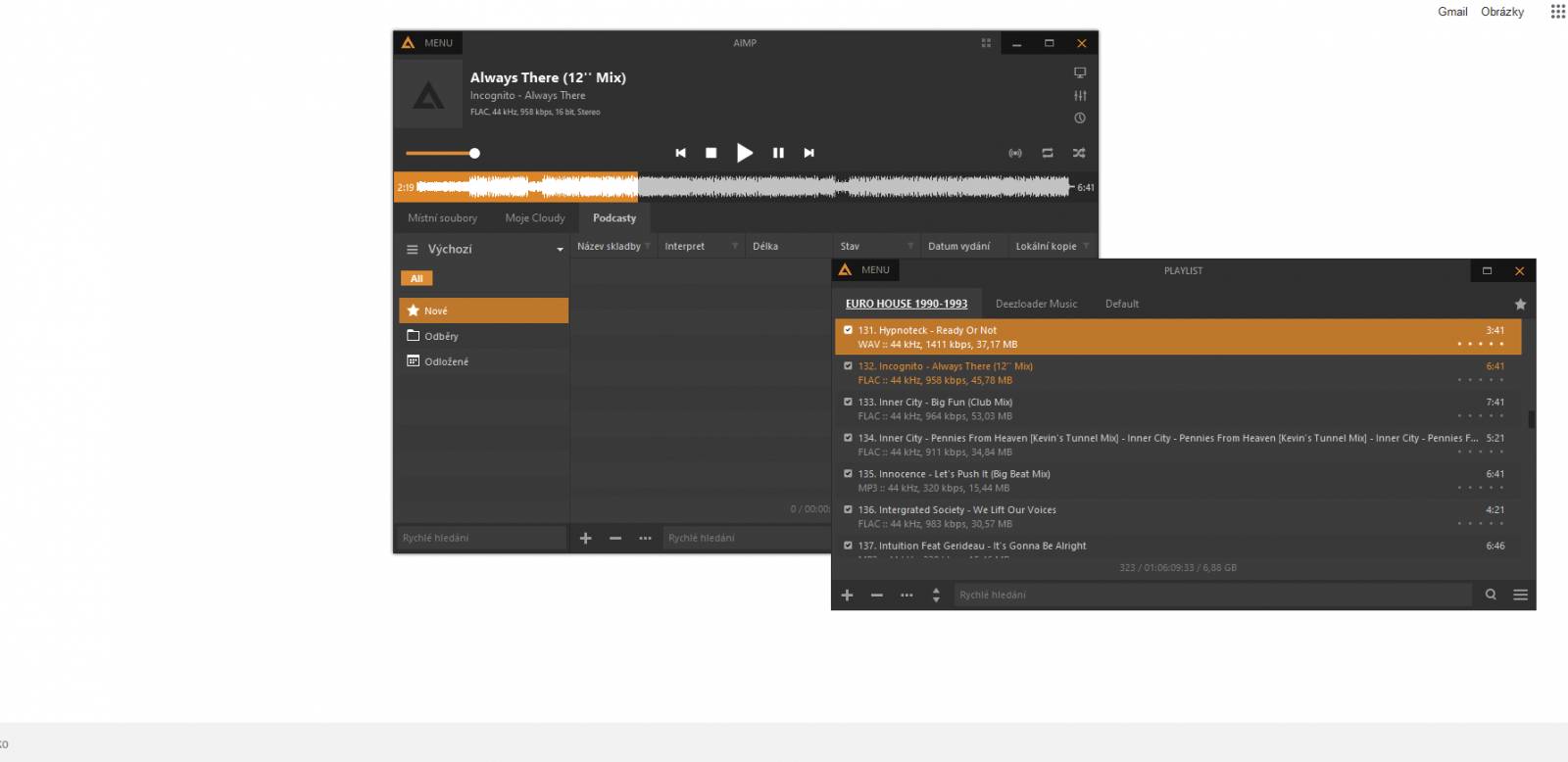
Task: Toggle shuffle playback
Action: (1079, 153)
